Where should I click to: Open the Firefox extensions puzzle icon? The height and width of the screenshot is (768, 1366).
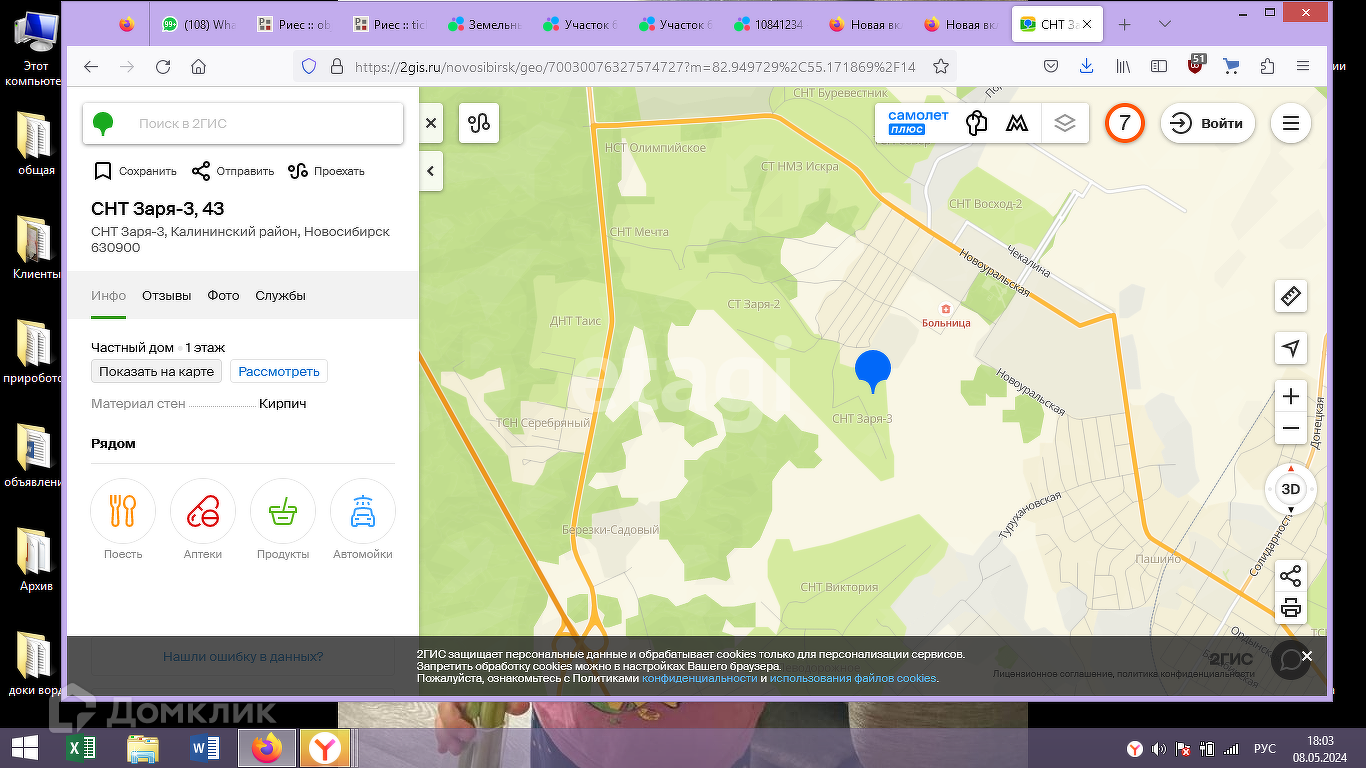point(1267,67)
